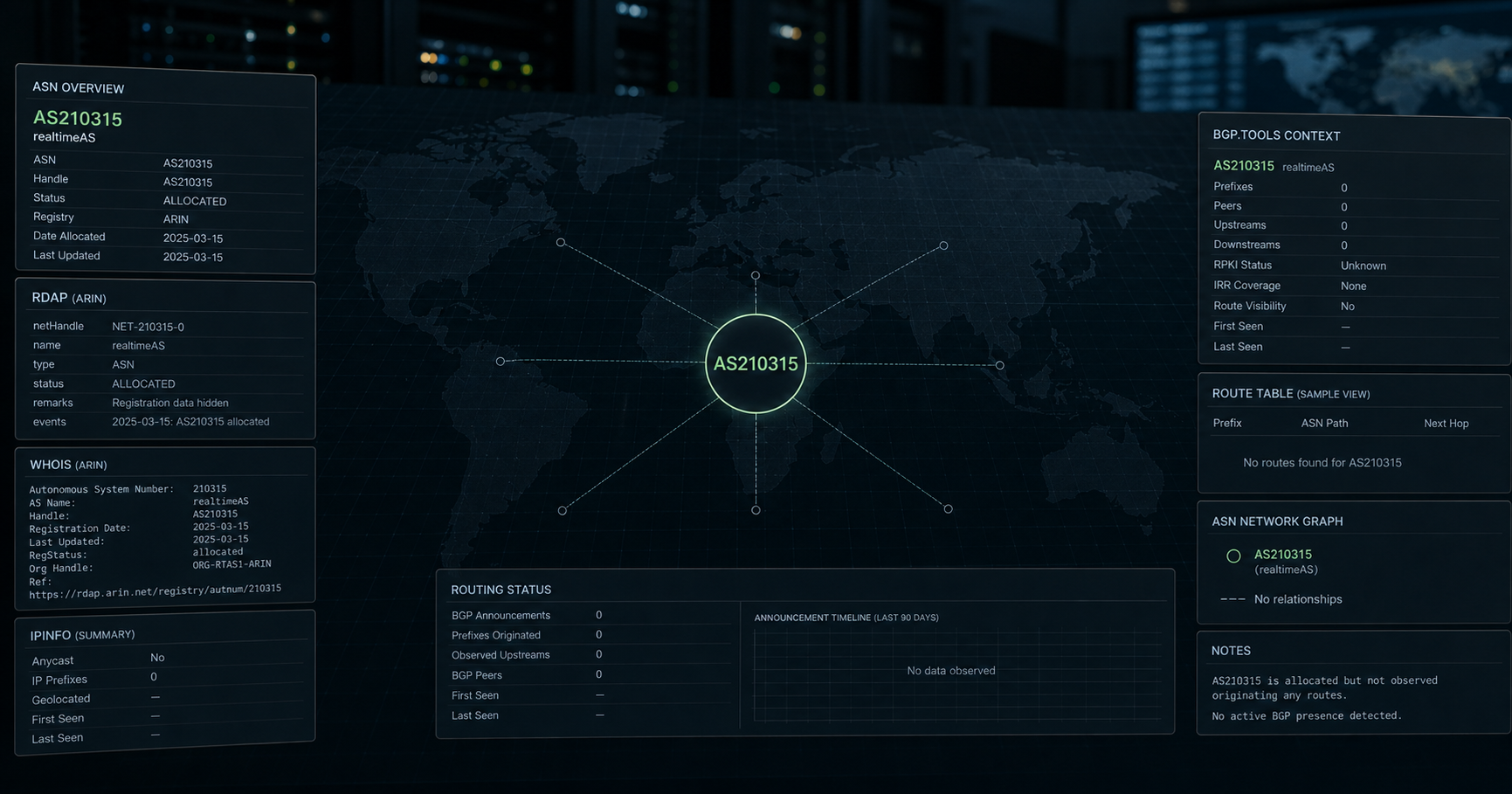The width and height of the screenshot is (1512, 794).
Task: Select the realtimeAS name under ASN Overview heading
Action: pos(65,137)
